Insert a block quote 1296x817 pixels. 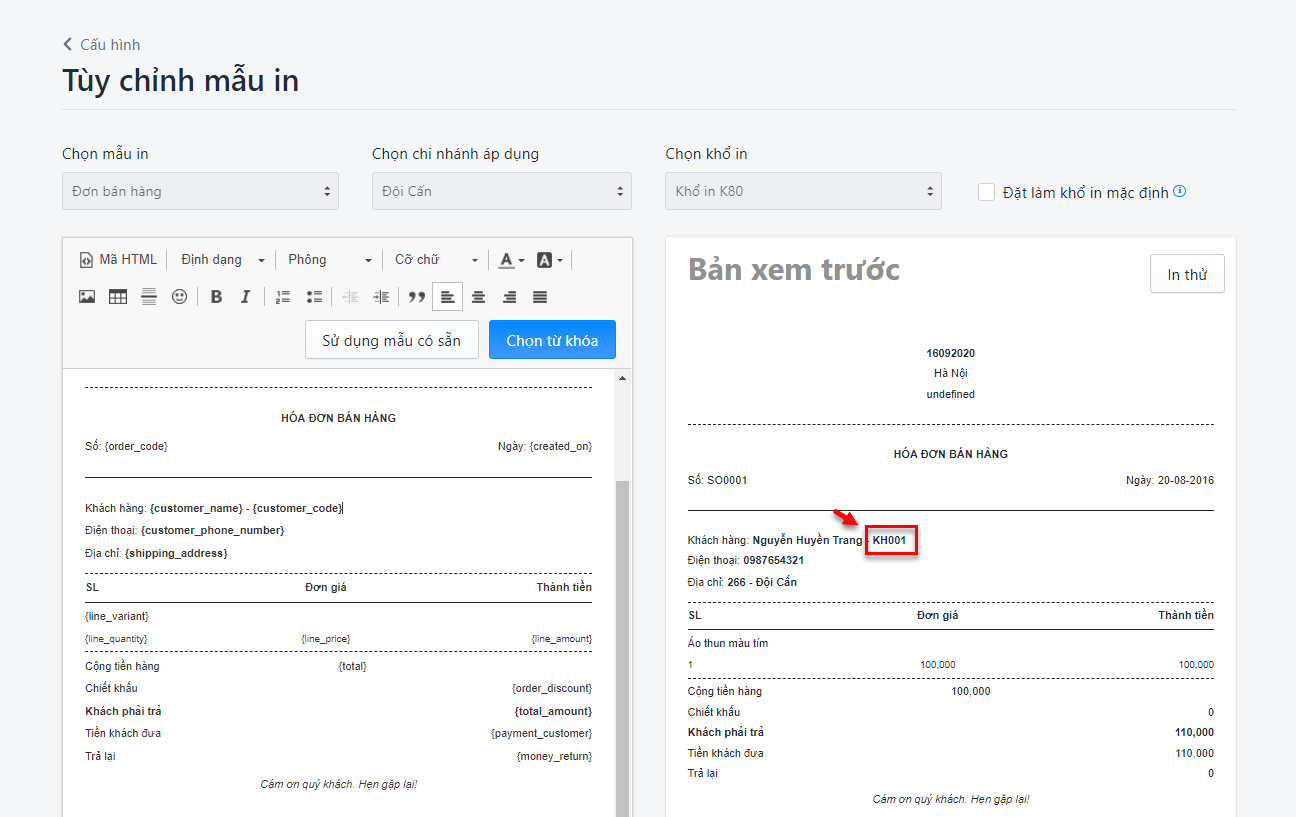tap(417, 297)
